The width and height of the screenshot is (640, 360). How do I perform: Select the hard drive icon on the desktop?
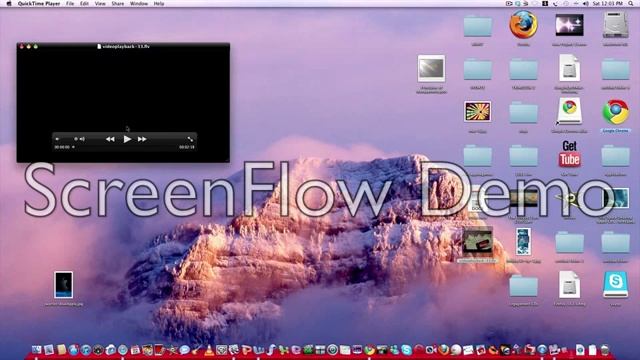coord(616,25)
